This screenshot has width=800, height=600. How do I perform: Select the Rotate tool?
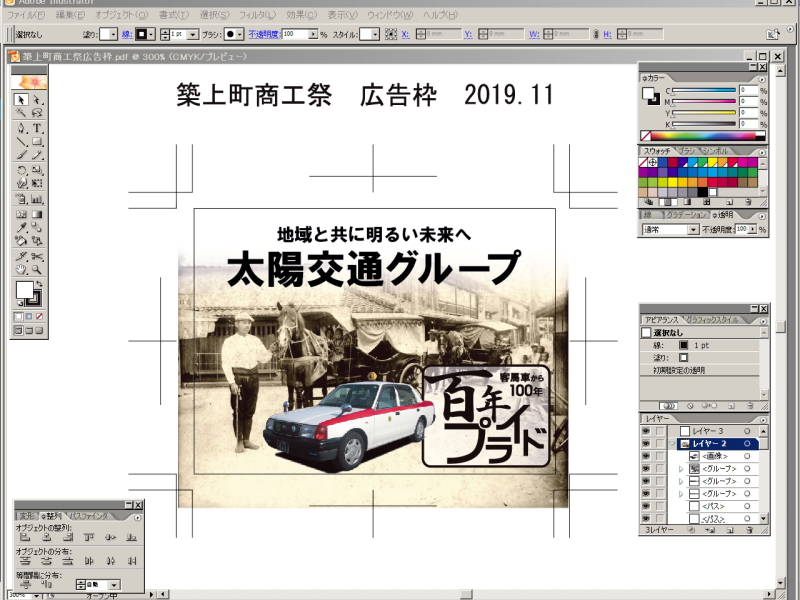pyautogui.click(x=21, y=170)
